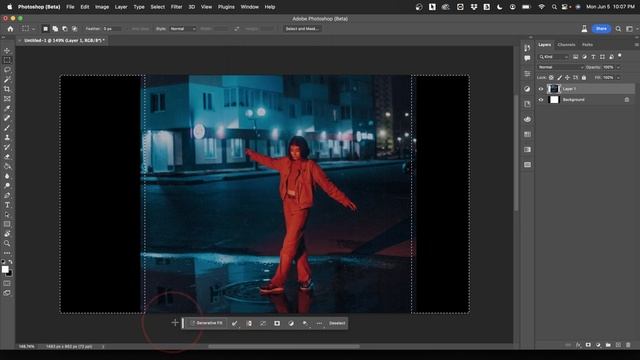Click the Generative Fill button
This screenshot has width=640, height=360.
(x=207, y=323)
